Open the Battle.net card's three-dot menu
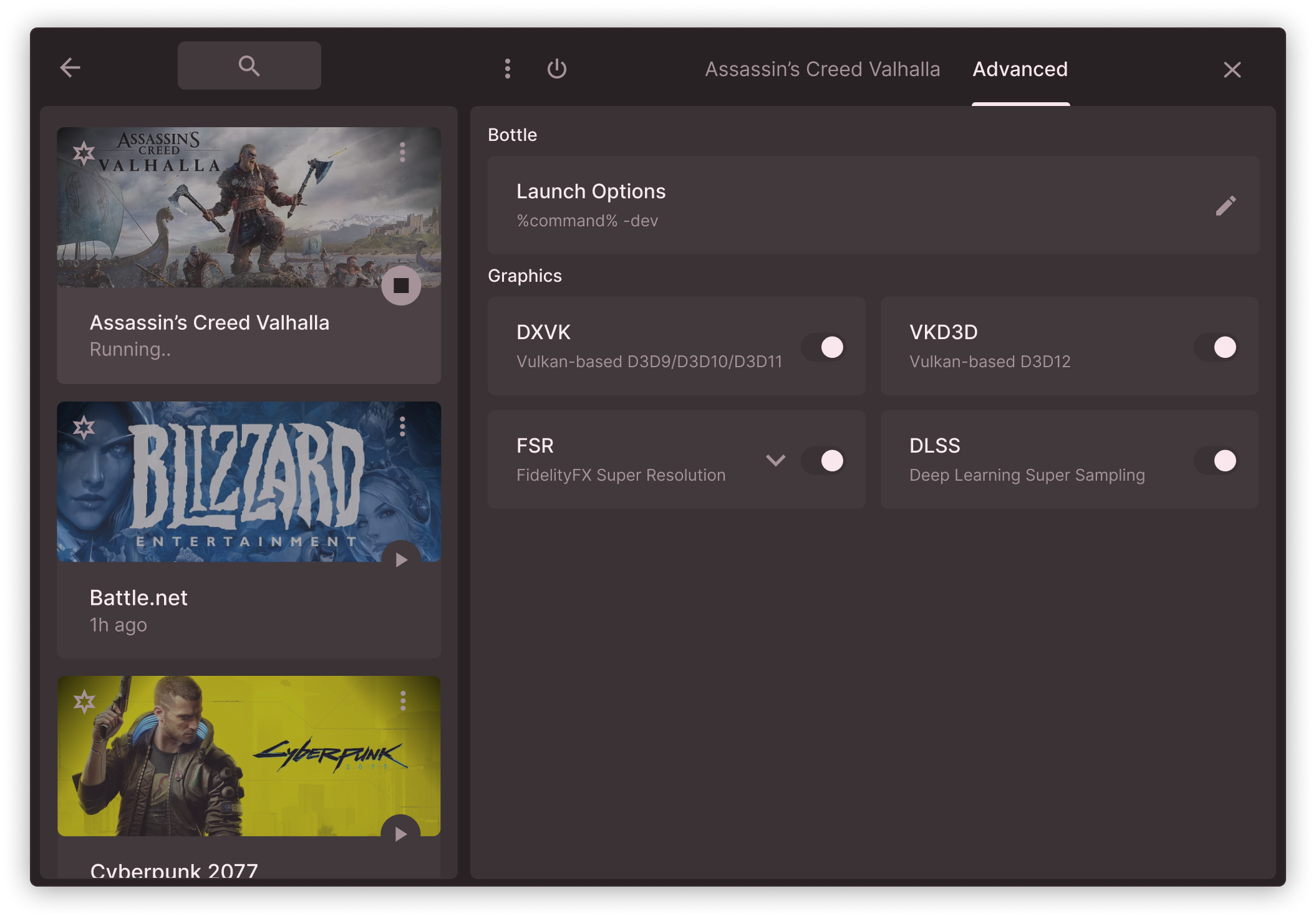The height and width of the screenshot is (919, 1316). point(402,426)
